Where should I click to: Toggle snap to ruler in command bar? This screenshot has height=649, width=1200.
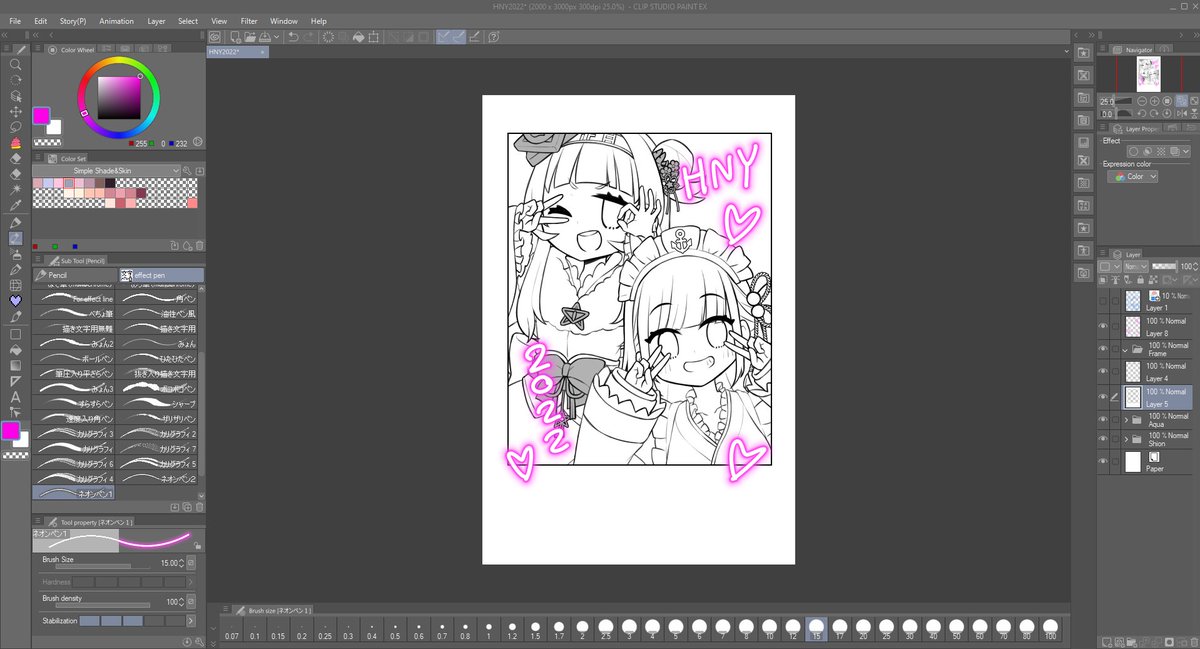444,37
